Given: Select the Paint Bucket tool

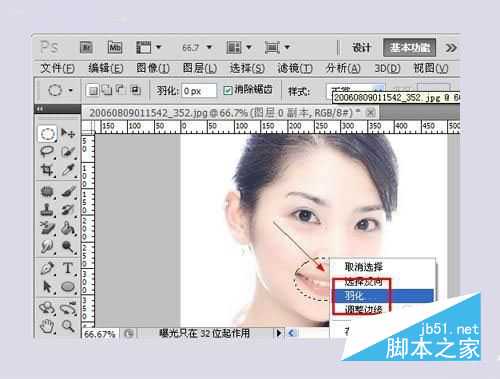Looking at the screenshot, I should pos(68,228).
